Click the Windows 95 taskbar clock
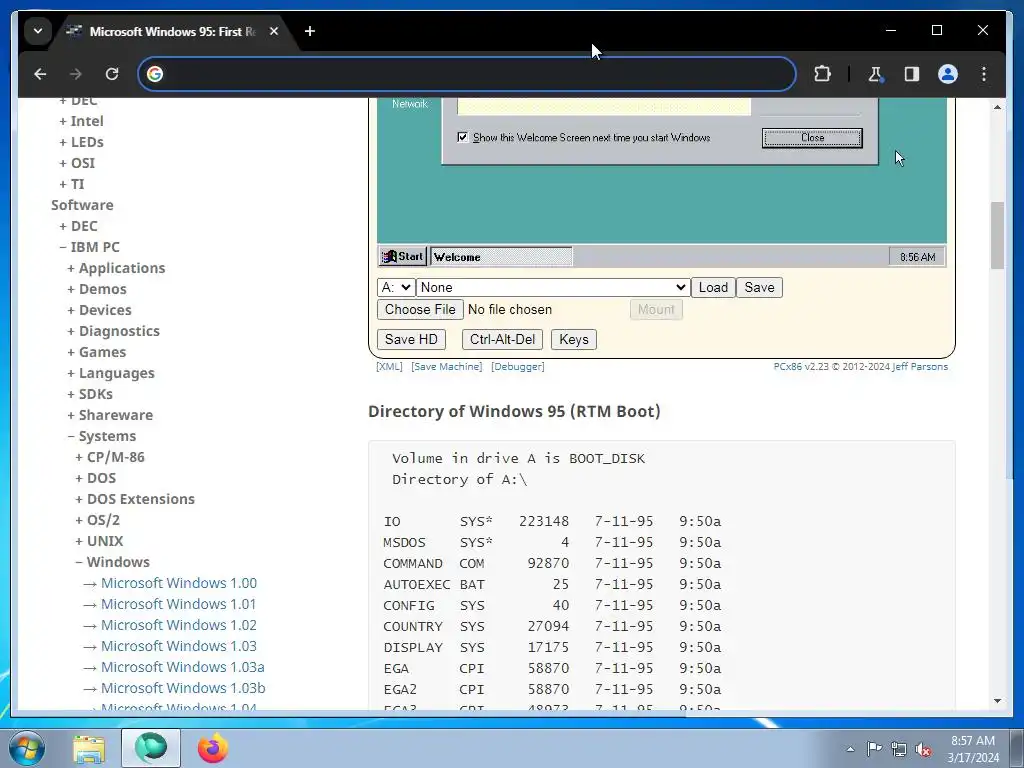 [x=917, y=257]
